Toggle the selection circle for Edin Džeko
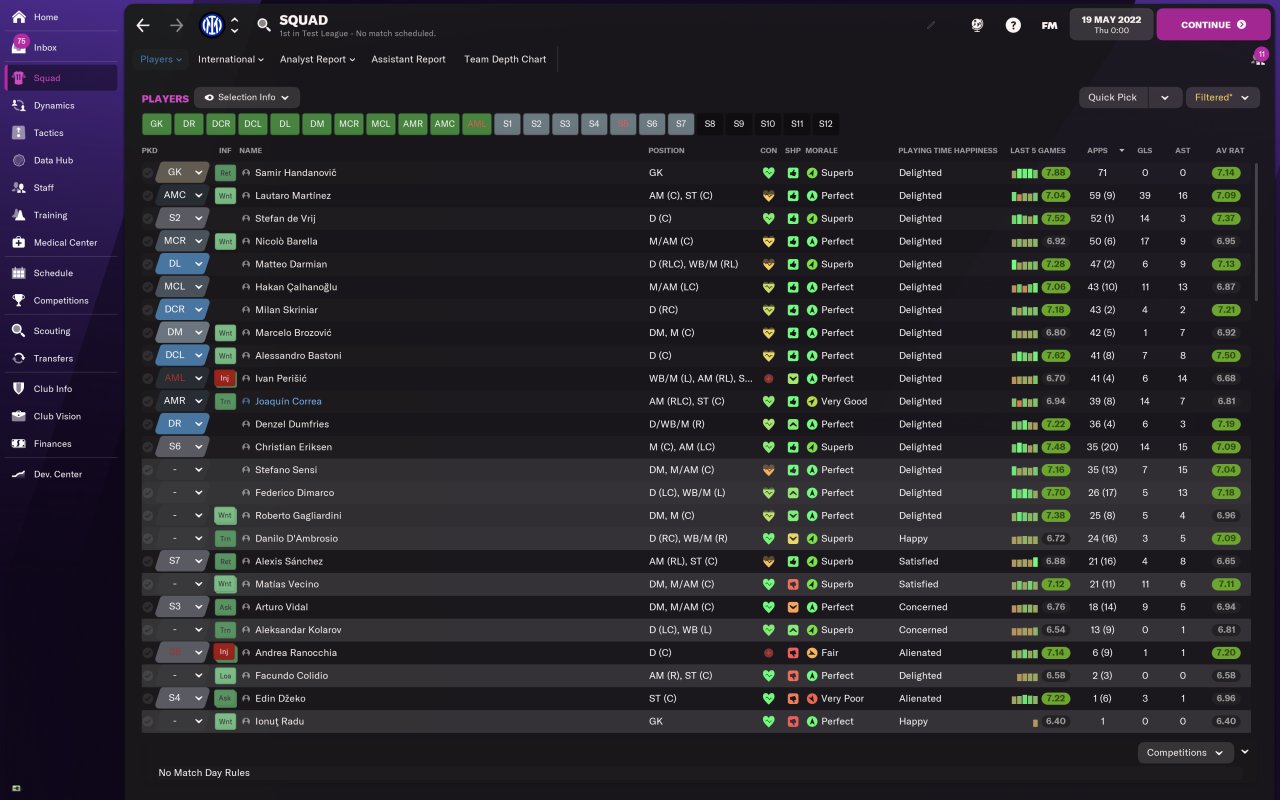1280x800 pixels. click(x=148, y=699)
